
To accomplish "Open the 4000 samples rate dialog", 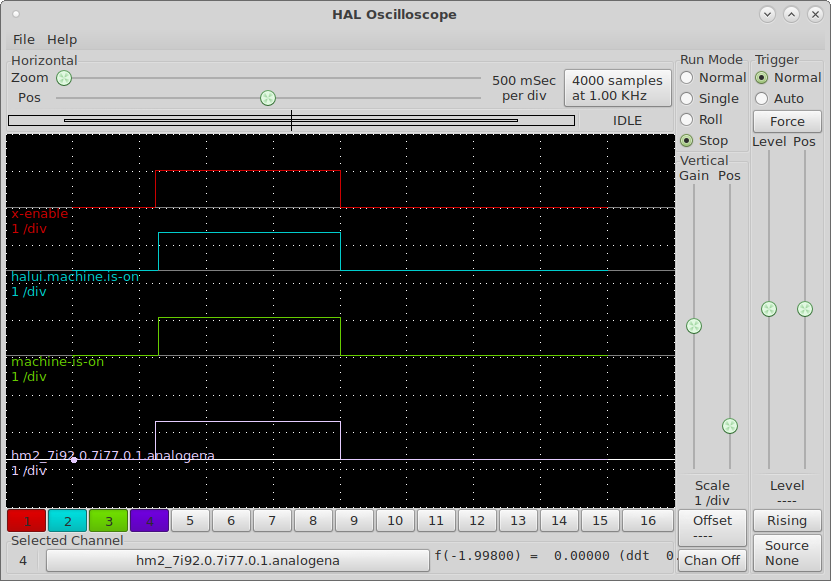I will (x=617, y=88).
